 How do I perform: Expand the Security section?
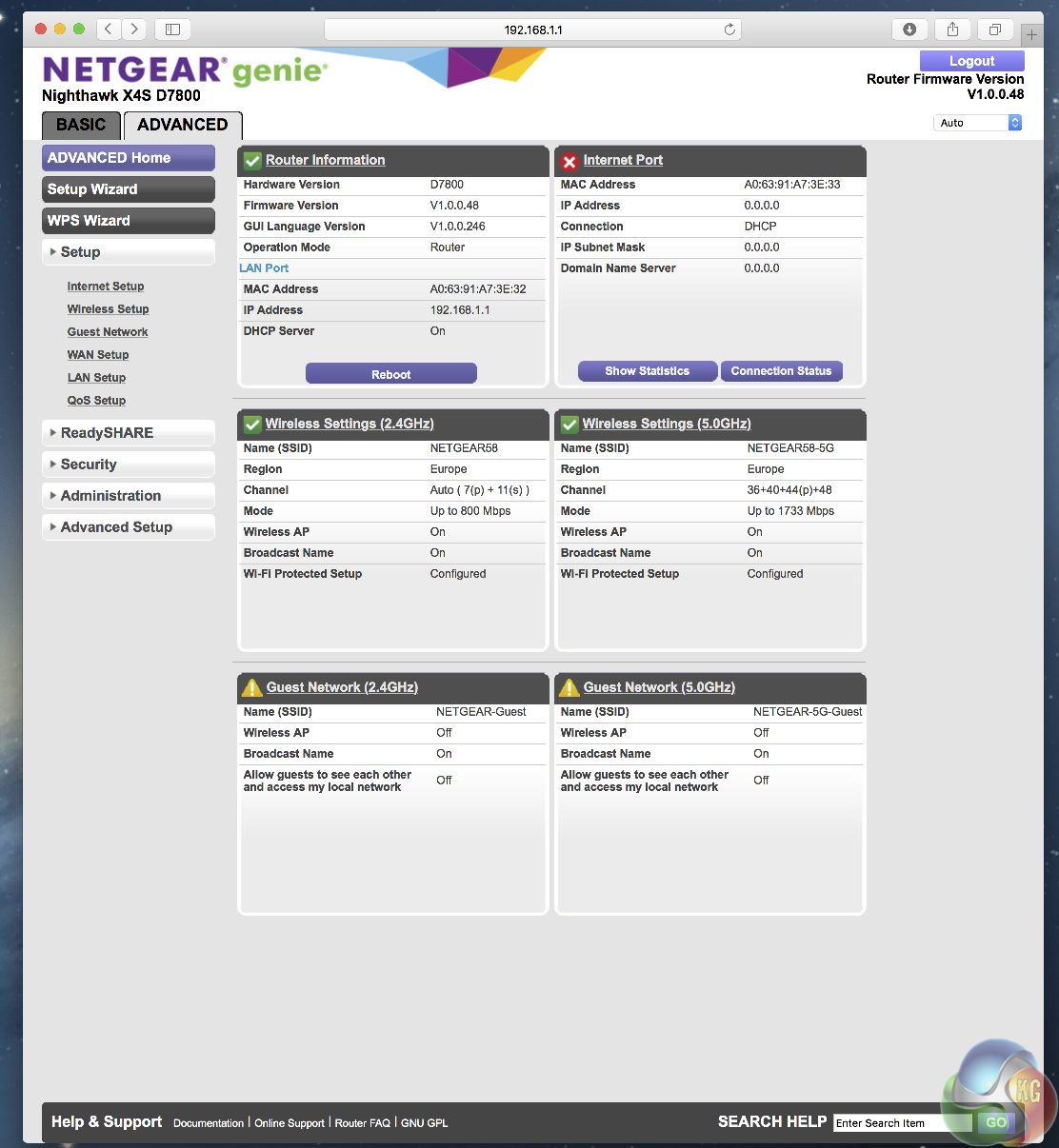[x=129, y=465]
